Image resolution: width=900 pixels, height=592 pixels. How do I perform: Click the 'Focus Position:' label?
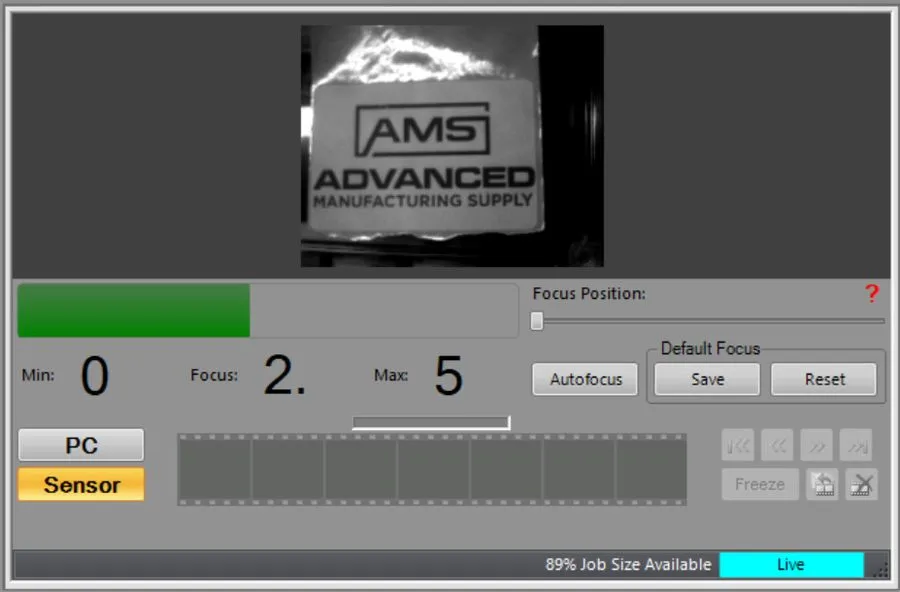[x=589, y=293]
